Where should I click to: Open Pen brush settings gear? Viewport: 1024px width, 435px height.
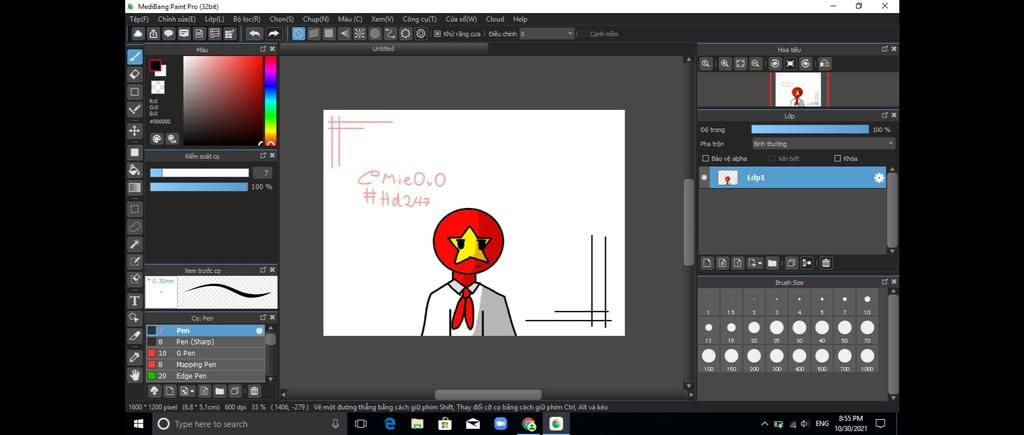(x=259, y=330)
